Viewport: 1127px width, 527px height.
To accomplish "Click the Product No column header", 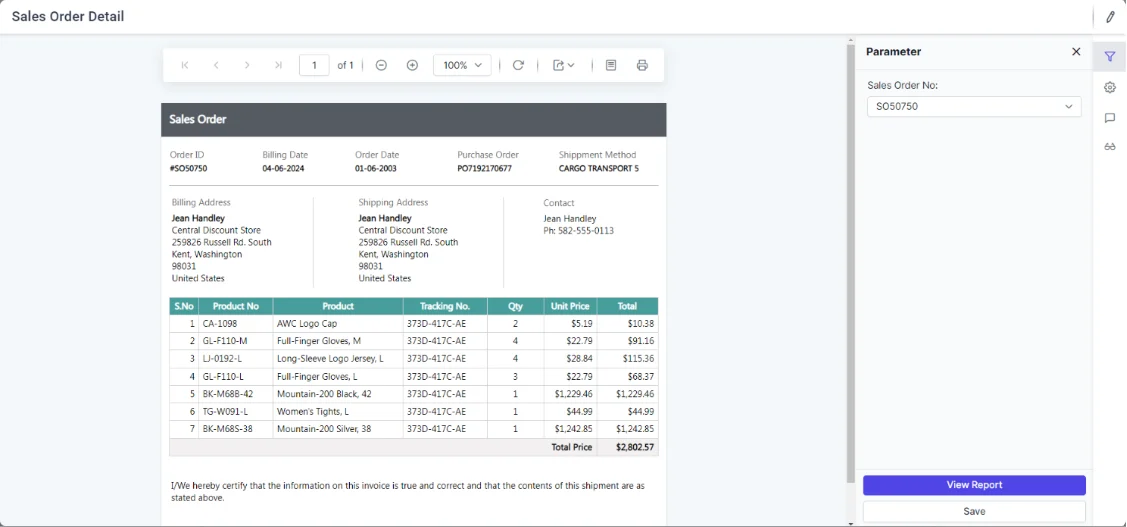I will point(236,306).
